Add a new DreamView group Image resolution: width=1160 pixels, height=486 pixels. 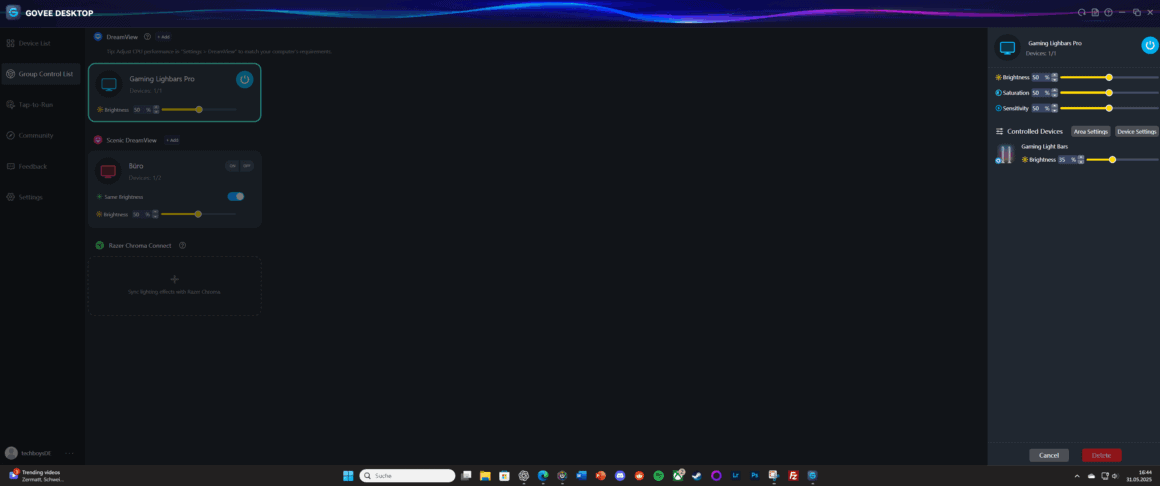click(x=163, y=36)
